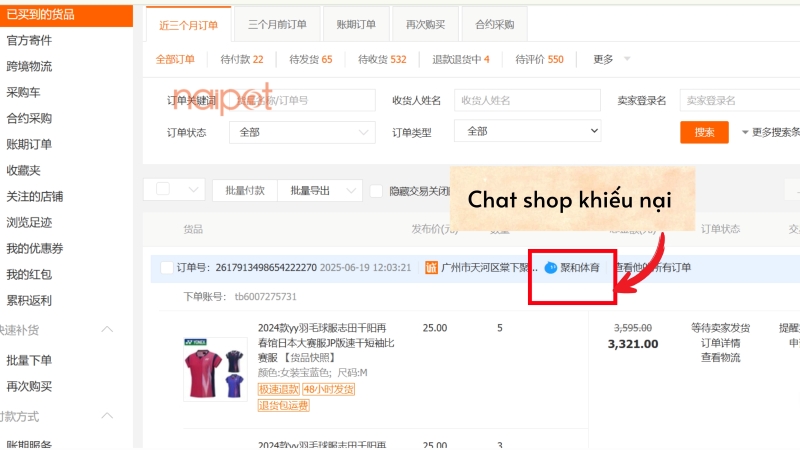Focus the 收货人姓名 input field
This screenshot has height=450, width=800.
pyautogui.click(x=527, y=100)
